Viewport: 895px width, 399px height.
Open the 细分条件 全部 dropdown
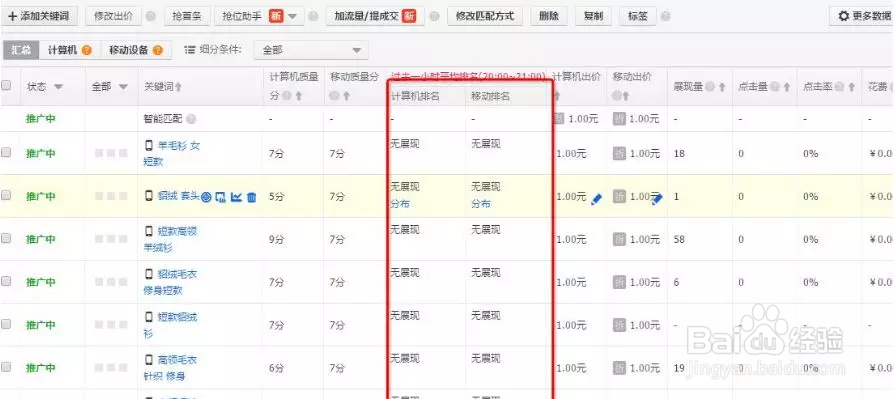click(311, 50)
